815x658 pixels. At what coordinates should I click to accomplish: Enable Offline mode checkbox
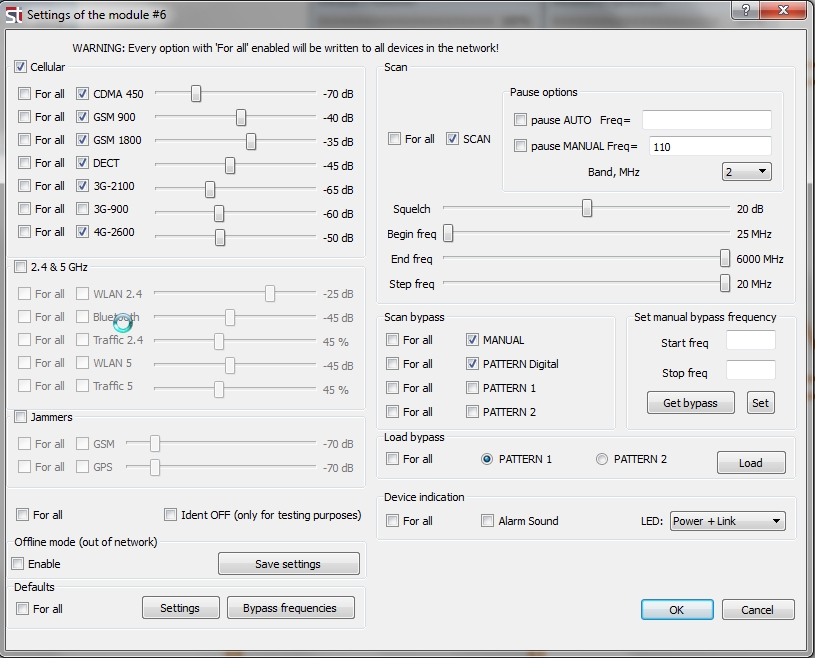pos(18,563)
